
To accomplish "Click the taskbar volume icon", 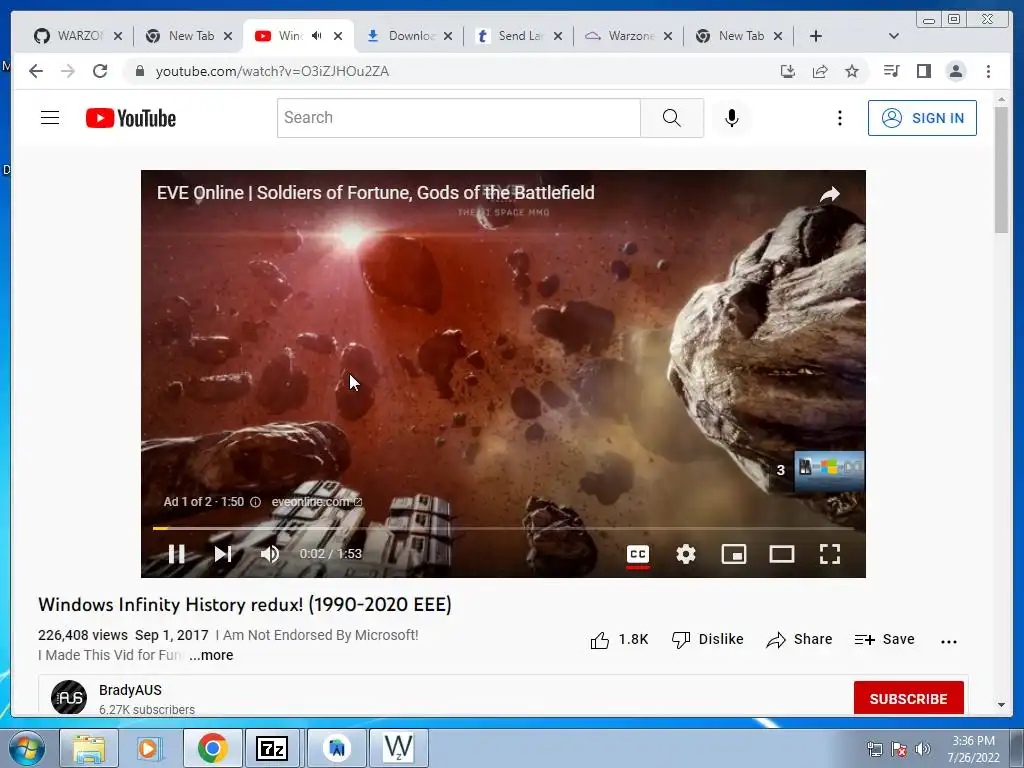I will (x=923, y=748).
